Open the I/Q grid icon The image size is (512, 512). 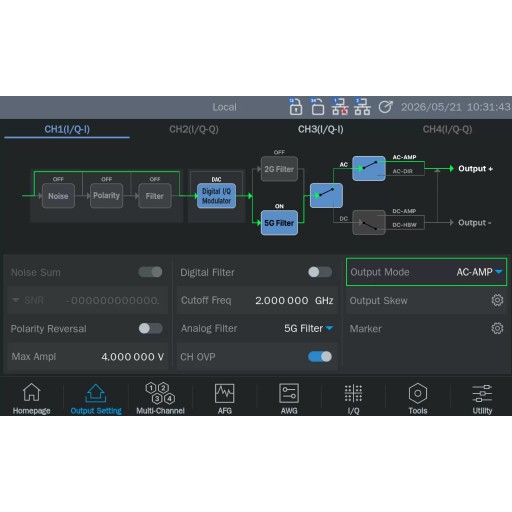click(353, 393)
